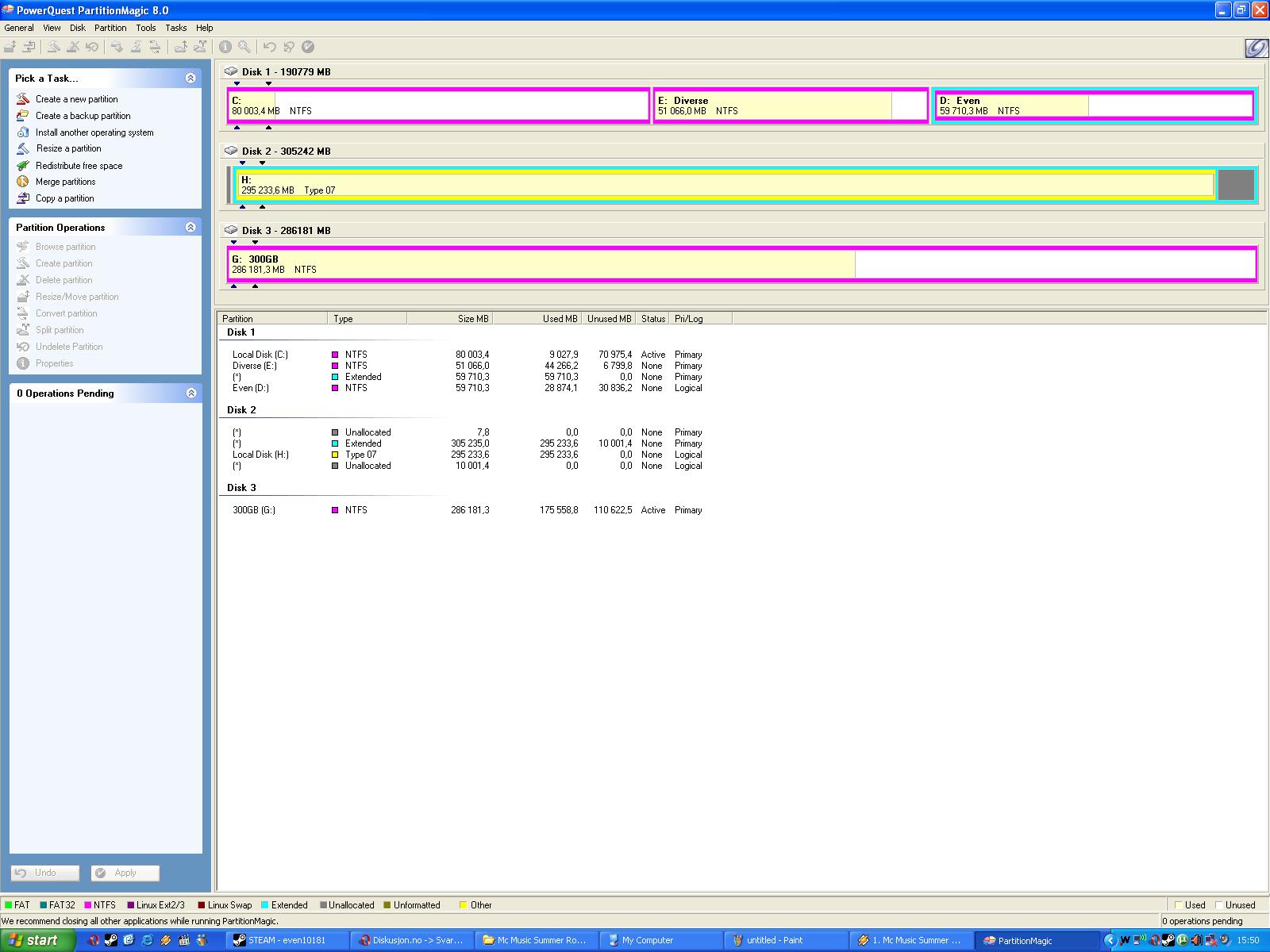Click the Redistribute free space icon

[x=23, y=165]
